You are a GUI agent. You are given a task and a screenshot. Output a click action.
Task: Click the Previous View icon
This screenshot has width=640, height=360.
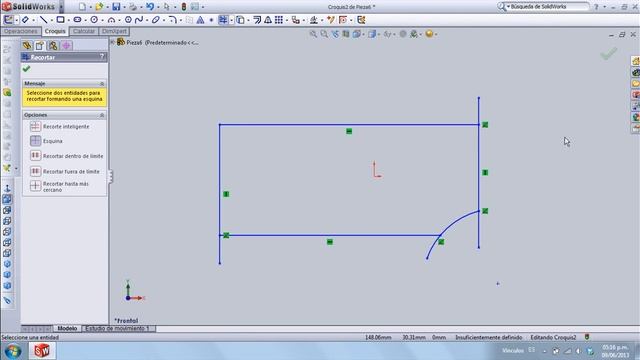coord(335,34)
